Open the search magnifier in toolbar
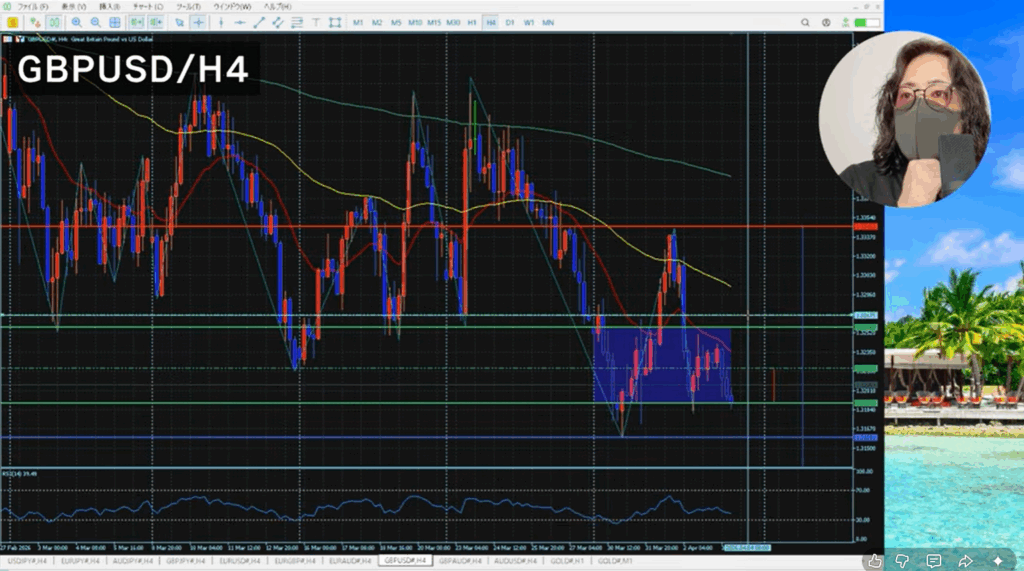Screen dimensions: 1024x571 (805, 21)
